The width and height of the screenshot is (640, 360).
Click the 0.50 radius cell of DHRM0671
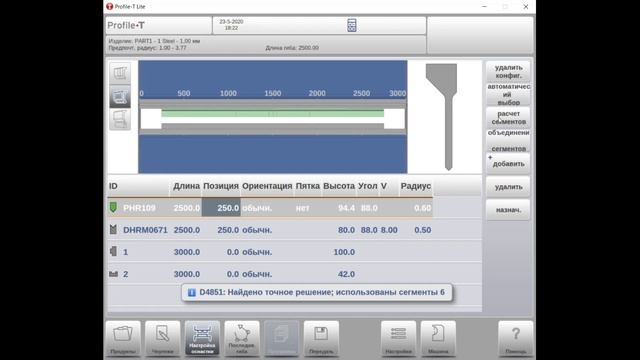point(422,230)
